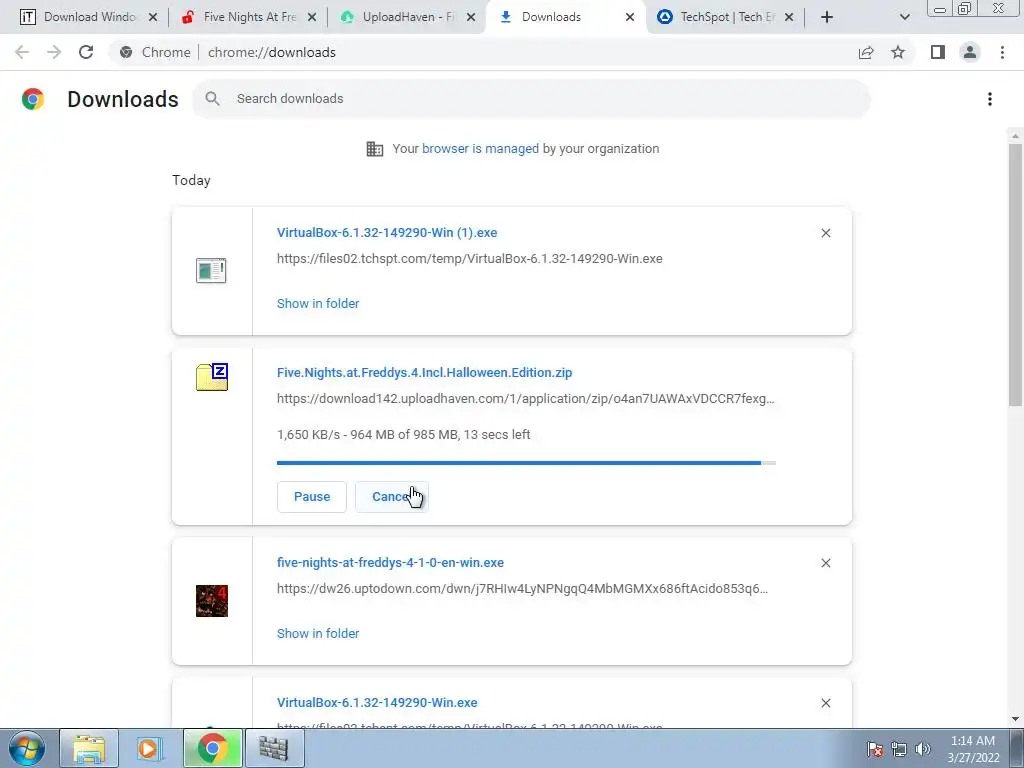The width and height of the screenshot is (1024, 768).
Task: Click the Today date heading
Action: tap(191, 180)
